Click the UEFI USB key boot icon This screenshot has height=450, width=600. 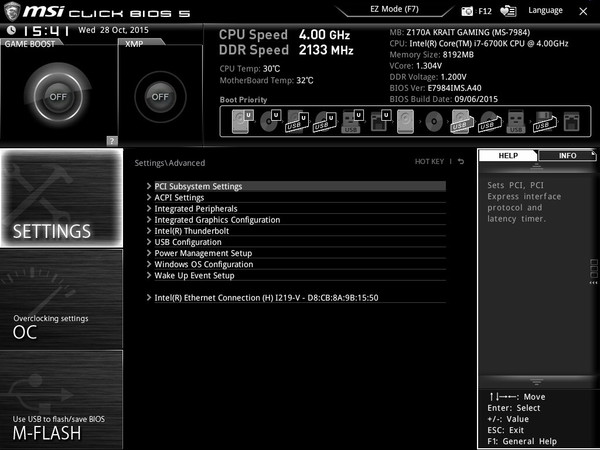352,121
